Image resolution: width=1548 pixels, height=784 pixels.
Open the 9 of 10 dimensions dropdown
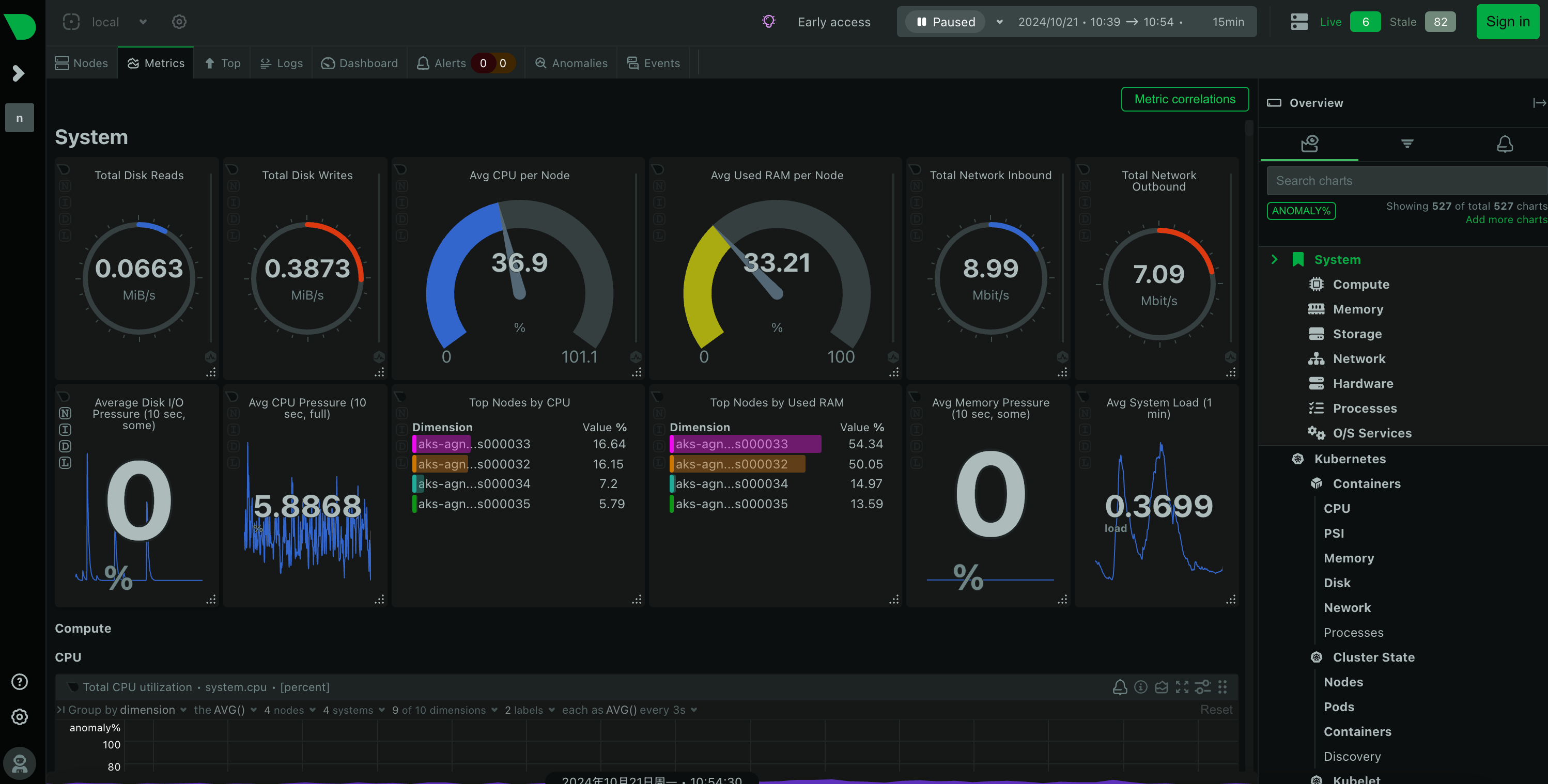(445, 710)
